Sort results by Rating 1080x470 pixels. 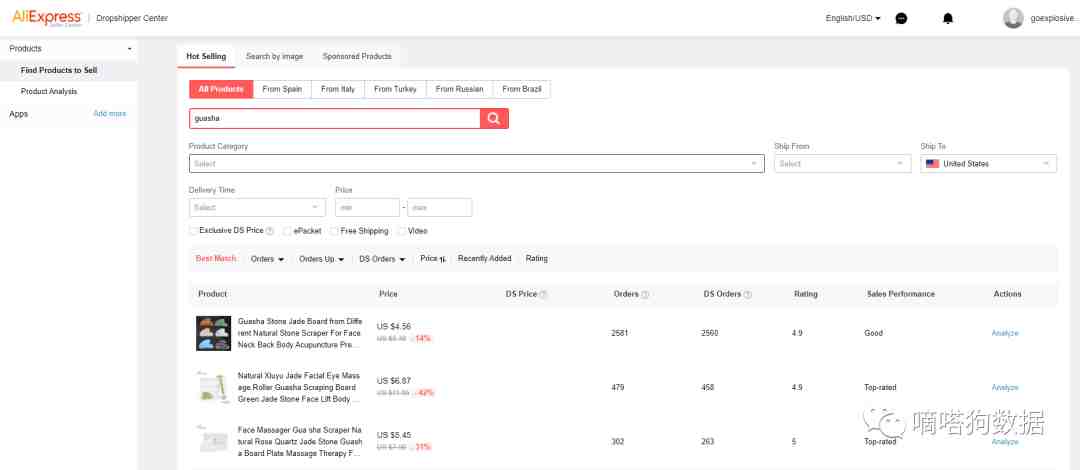537,258
